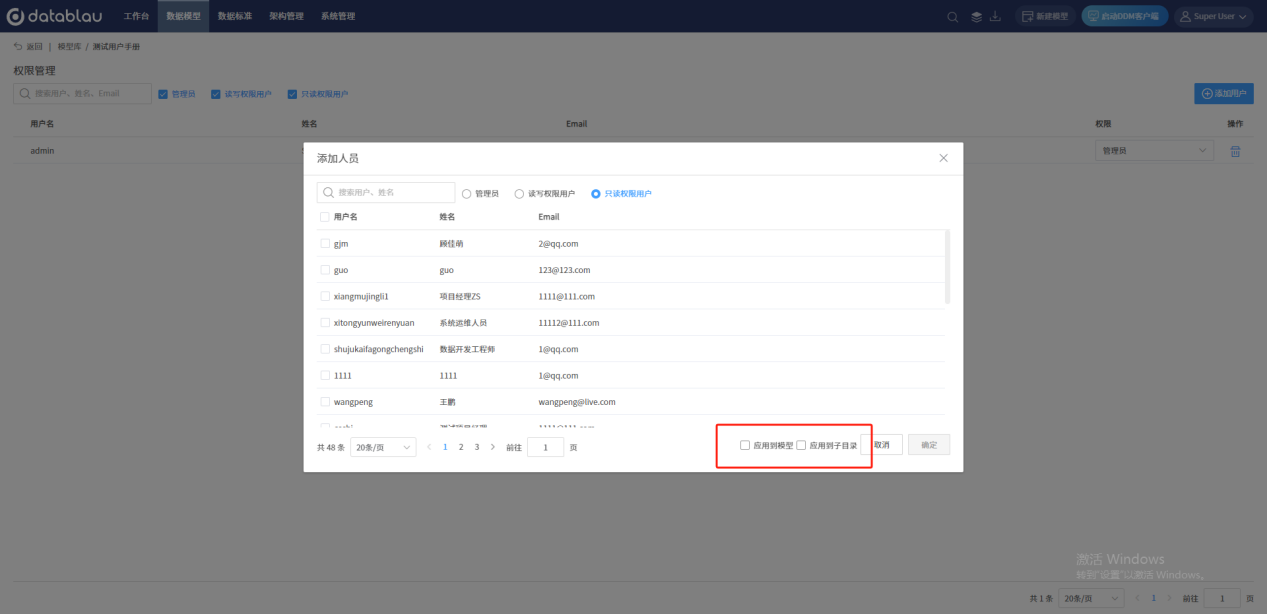The width and height of the screenshot is (1267, 614).
Task: Click the 启动DDM客户端 button
Action: pos(1125,16)
